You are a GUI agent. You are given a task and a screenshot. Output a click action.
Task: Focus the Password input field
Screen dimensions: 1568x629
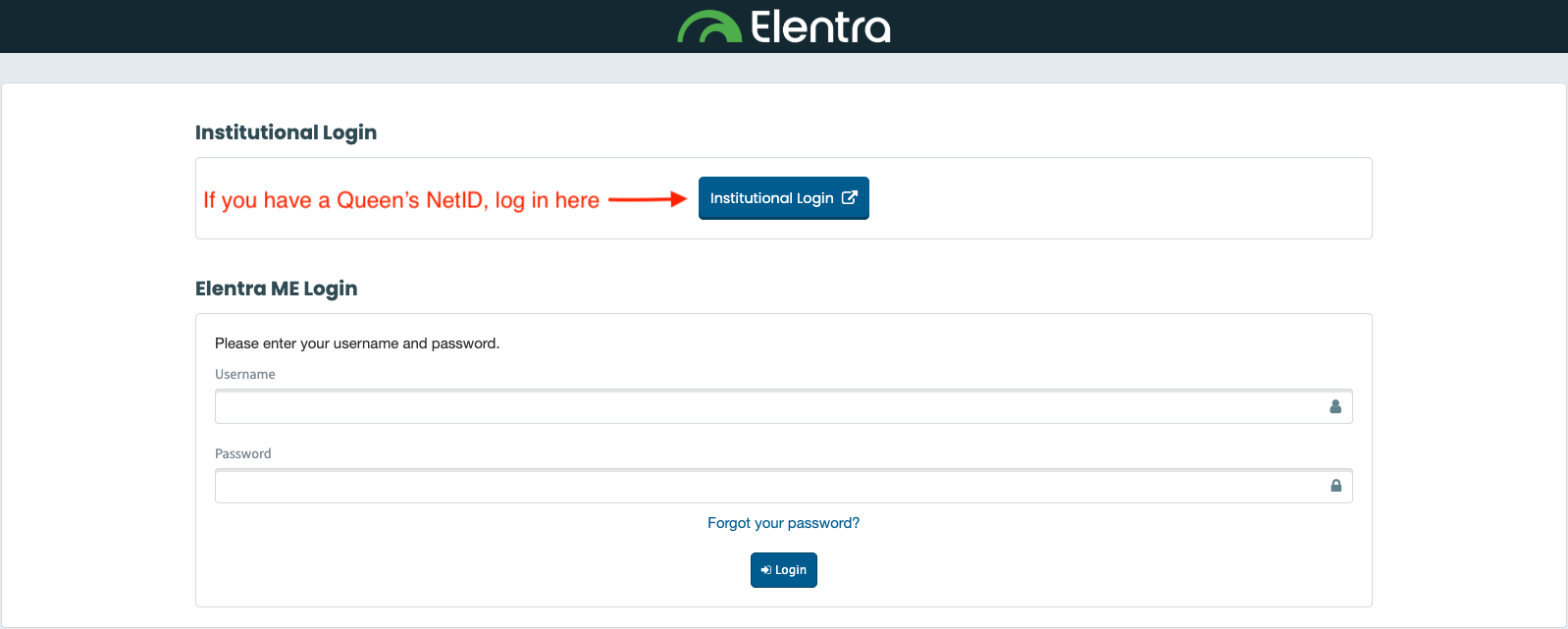tap(784, 486)
